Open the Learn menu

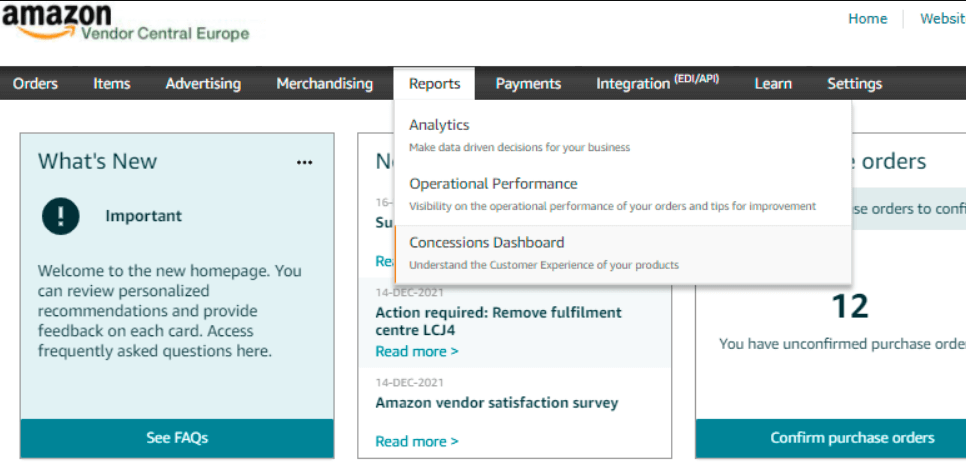(773, 84)
